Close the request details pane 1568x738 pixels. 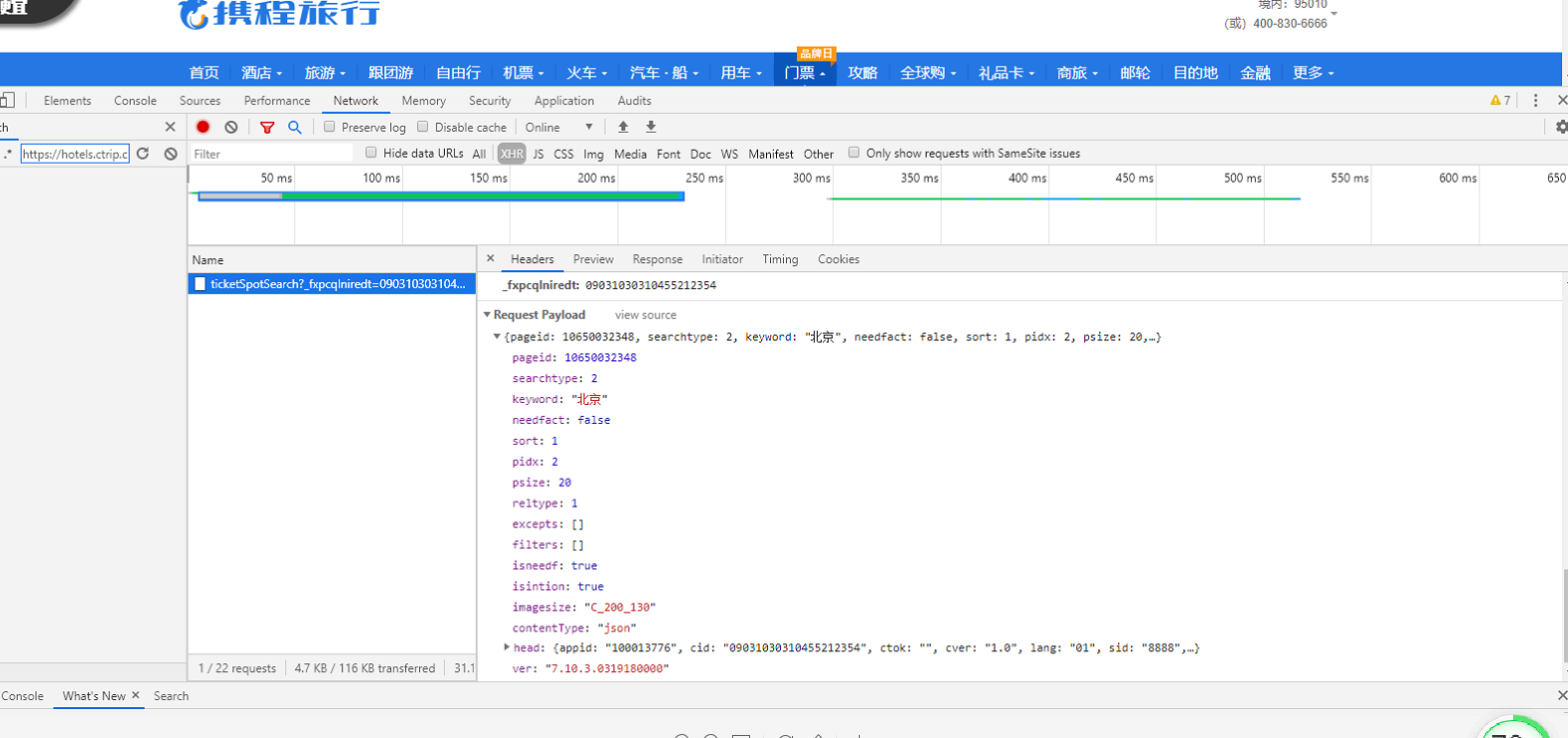491,258
